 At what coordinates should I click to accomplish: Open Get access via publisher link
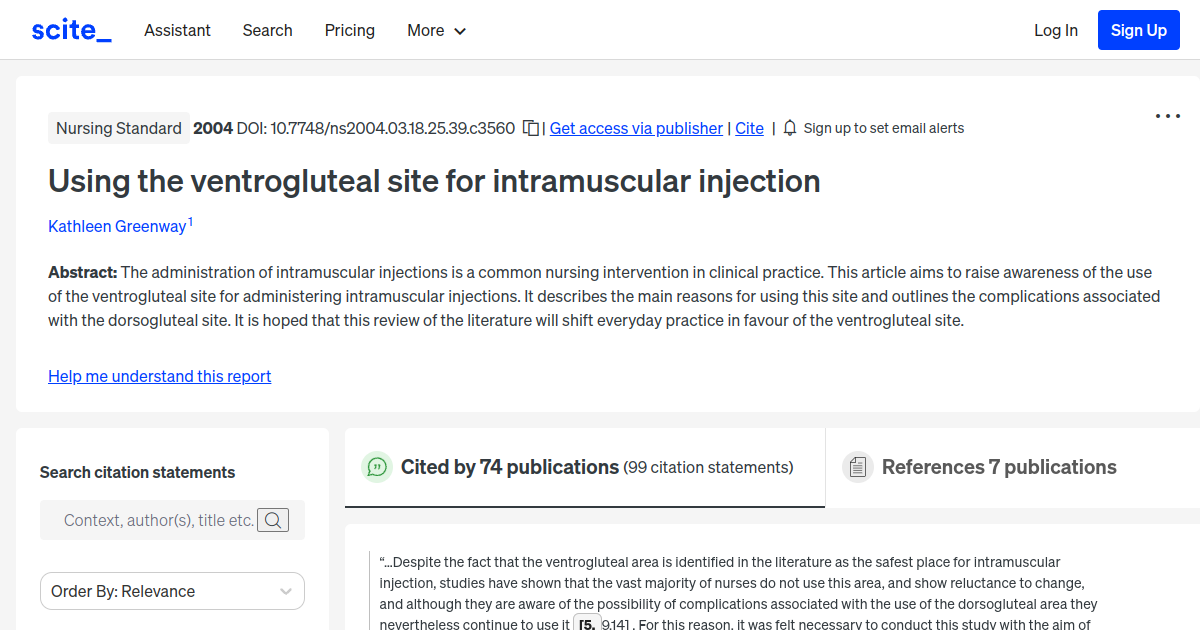coord(635,128)
